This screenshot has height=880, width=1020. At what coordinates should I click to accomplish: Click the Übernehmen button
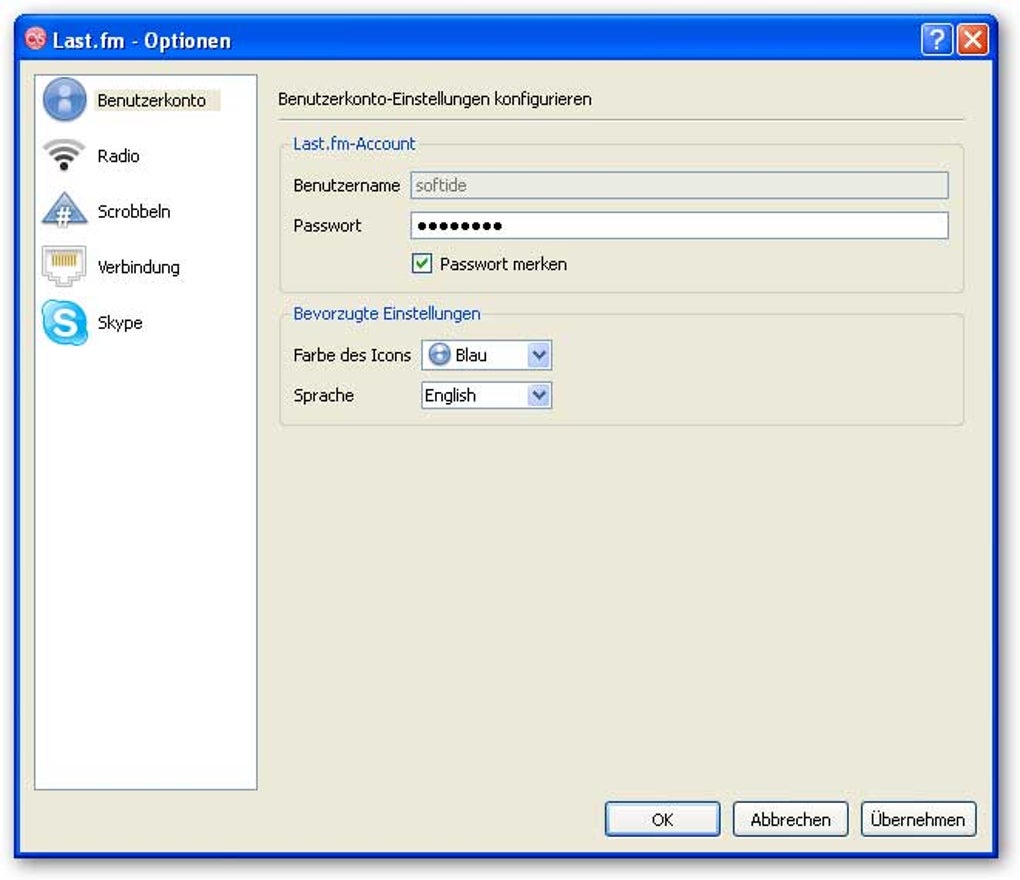point(918,819)
